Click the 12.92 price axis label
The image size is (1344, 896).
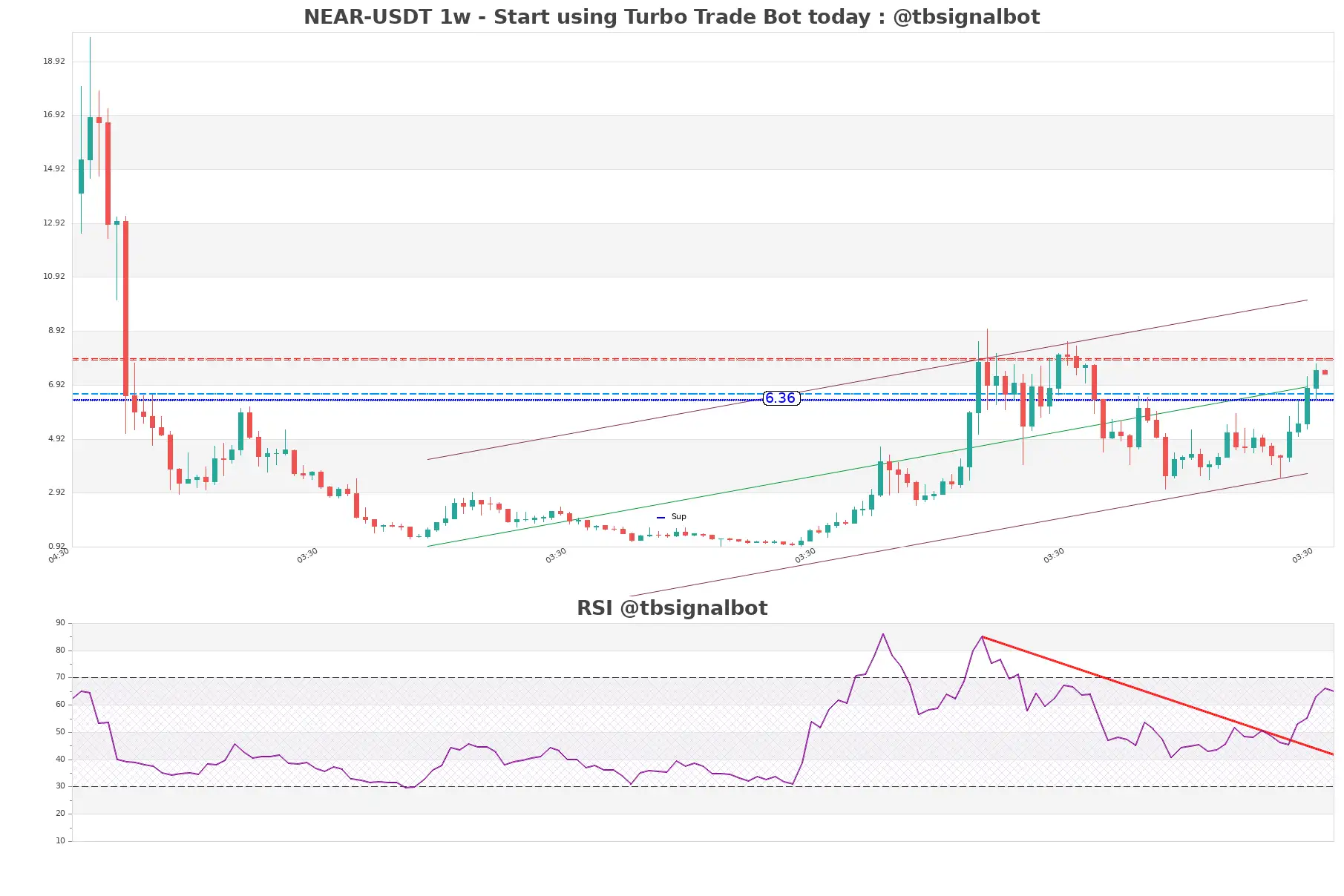(54, 223)
